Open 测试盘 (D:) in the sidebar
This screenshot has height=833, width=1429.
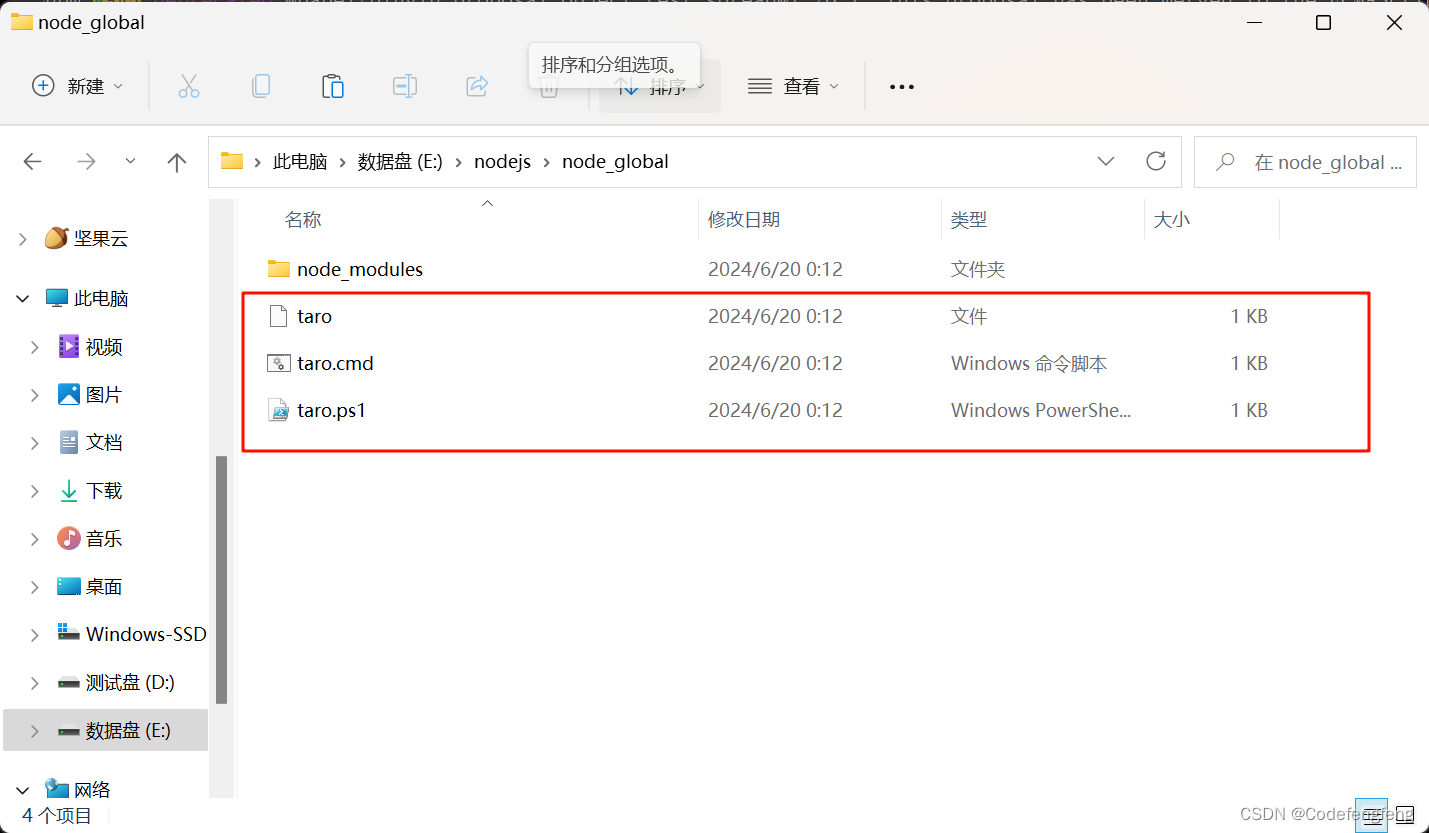click(x=130, y=683)
